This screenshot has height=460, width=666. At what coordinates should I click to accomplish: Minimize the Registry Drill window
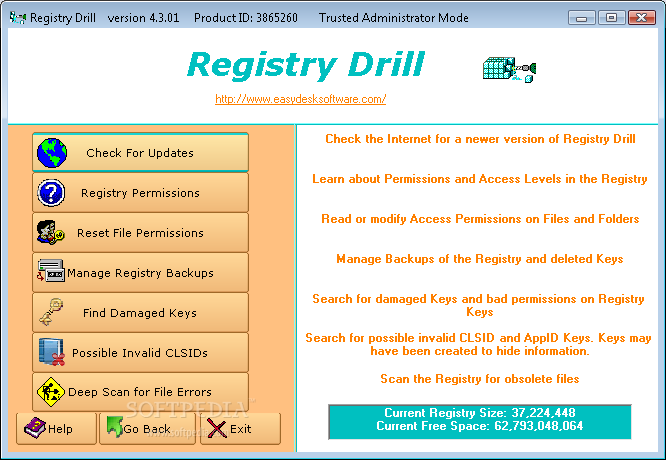pos(581,18)
